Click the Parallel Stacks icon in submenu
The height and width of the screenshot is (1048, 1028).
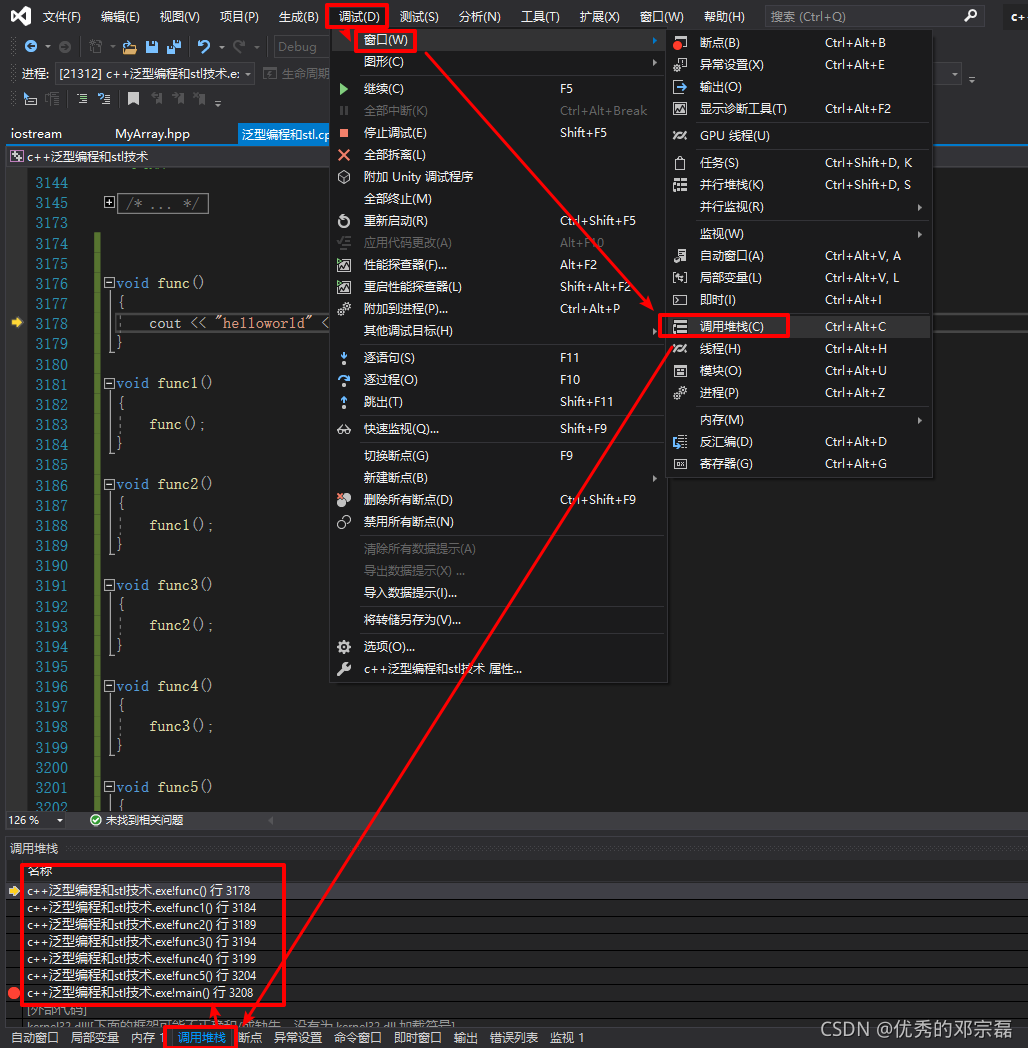[x=680, y=185]
